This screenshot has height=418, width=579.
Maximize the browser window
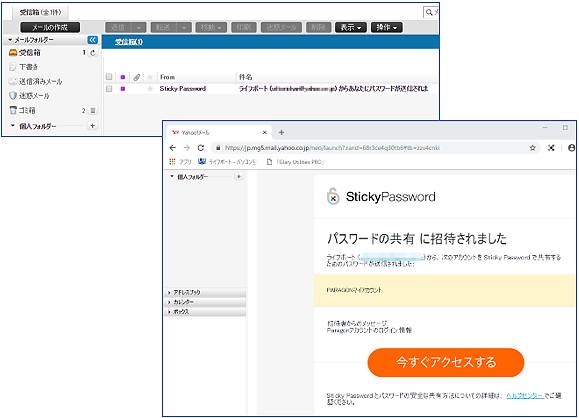tap(565, 128)
